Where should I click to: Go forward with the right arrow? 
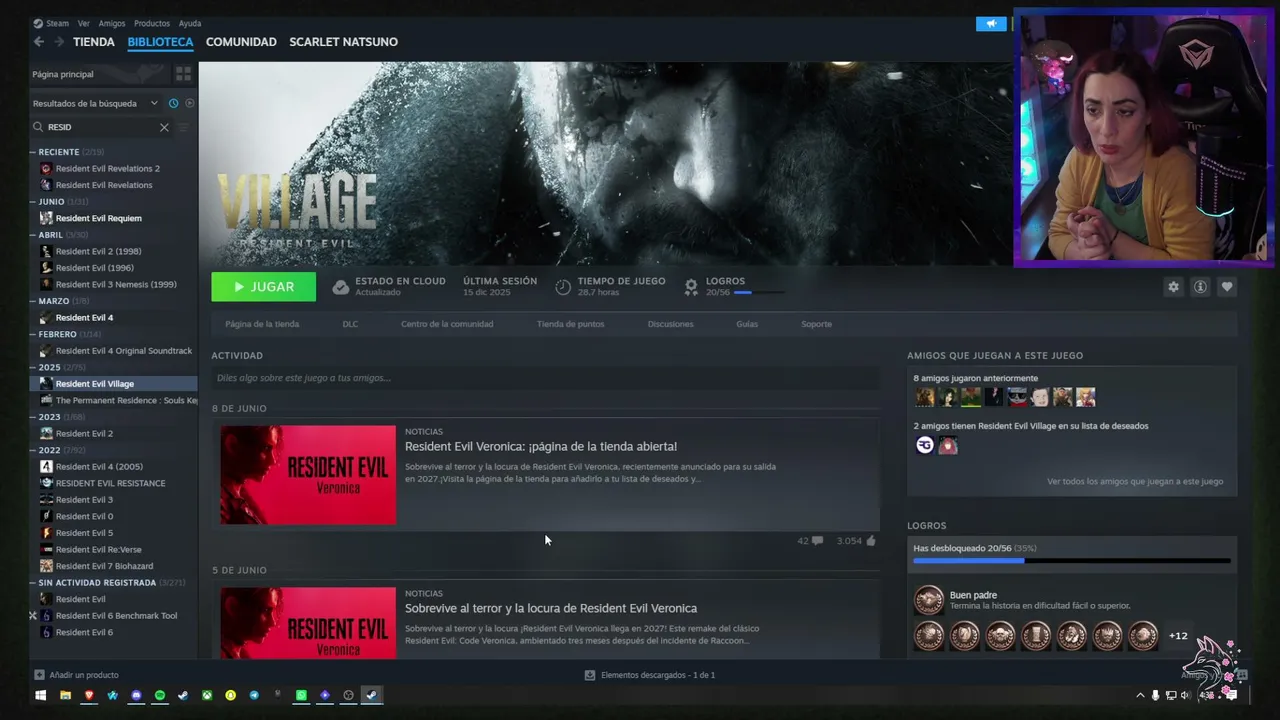[59, 42]
